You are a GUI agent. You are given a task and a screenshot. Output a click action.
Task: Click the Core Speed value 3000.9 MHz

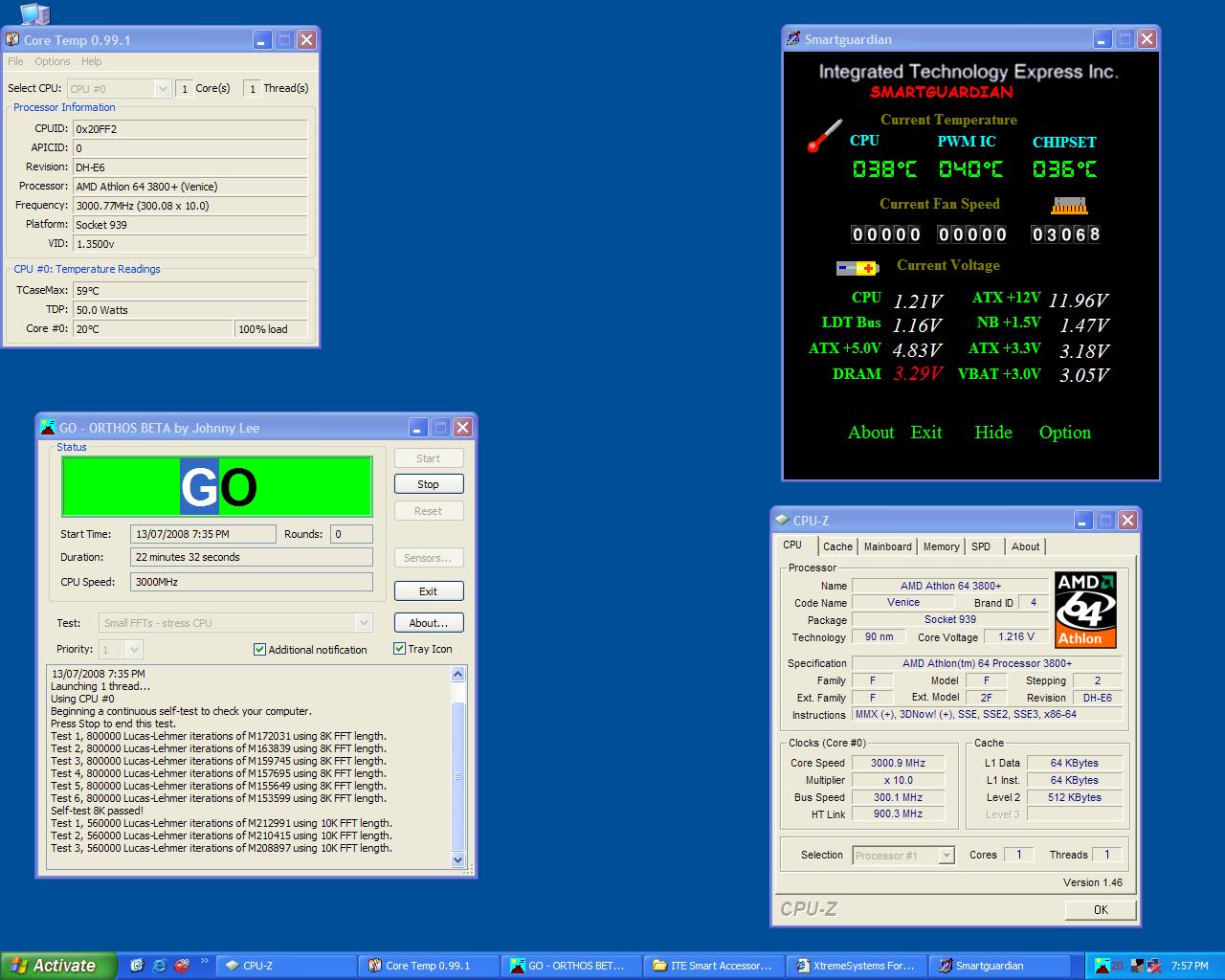pos(898,763)
